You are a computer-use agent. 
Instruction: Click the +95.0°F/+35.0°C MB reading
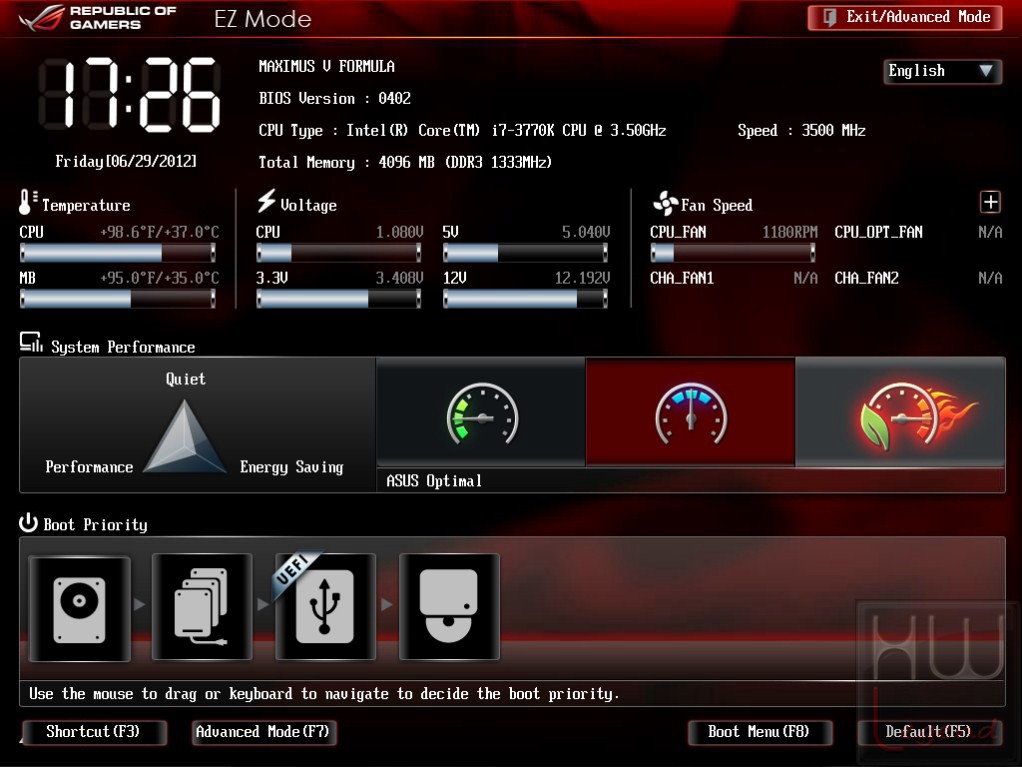click(159, 278)
